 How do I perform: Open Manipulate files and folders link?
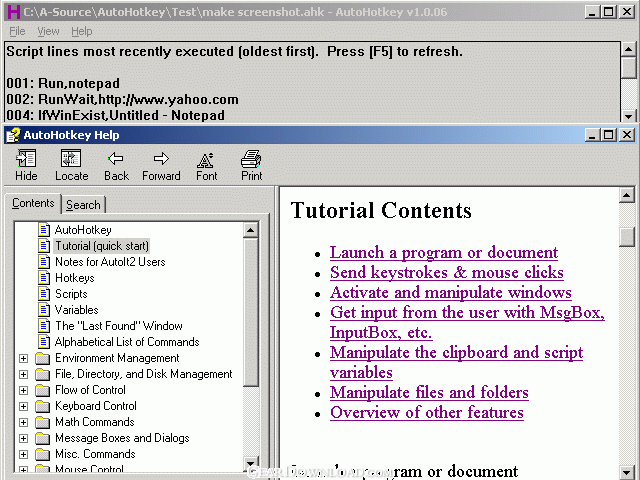tap(429, 392)
